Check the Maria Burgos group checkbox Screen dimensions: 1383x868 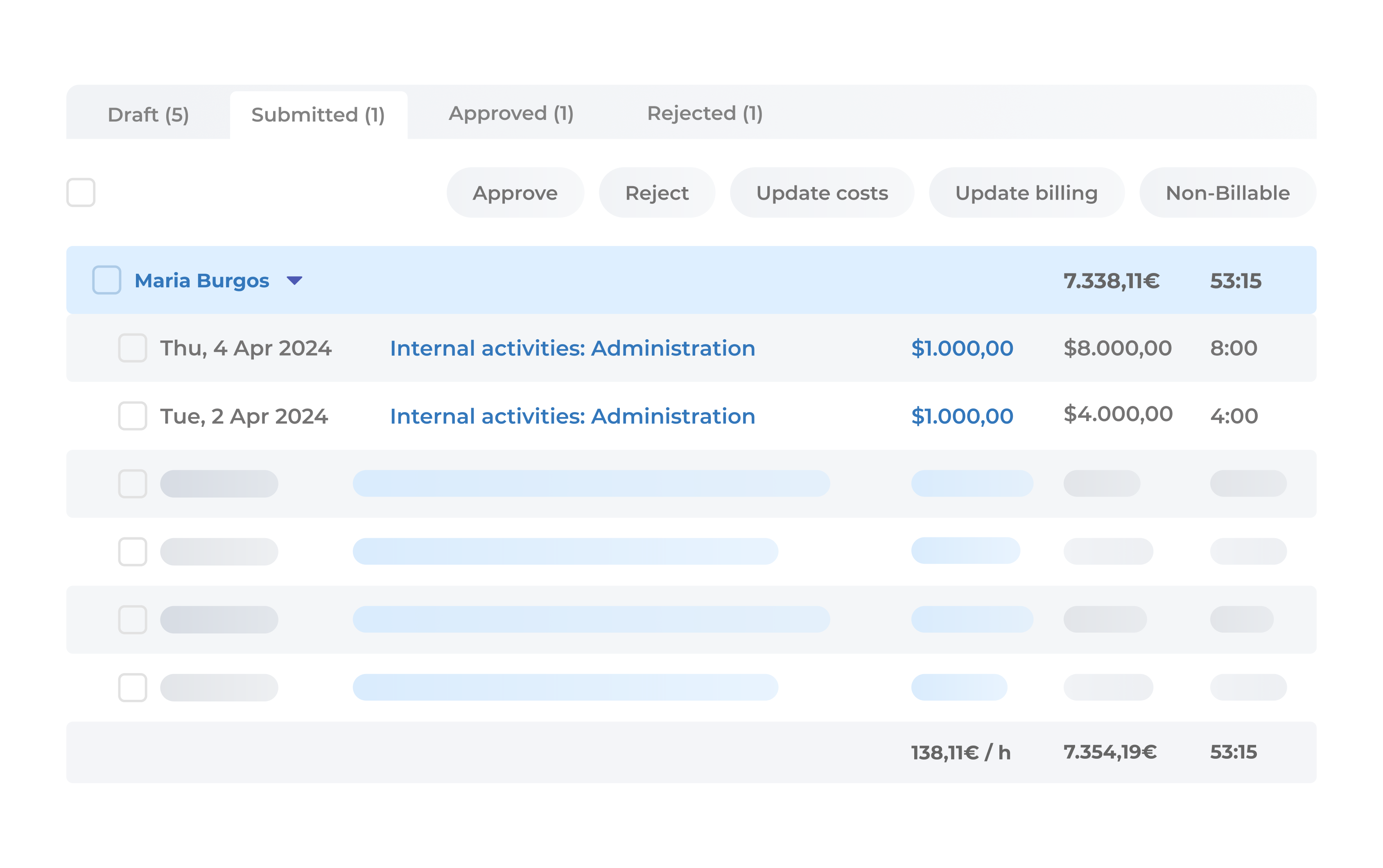coord(107,280)
